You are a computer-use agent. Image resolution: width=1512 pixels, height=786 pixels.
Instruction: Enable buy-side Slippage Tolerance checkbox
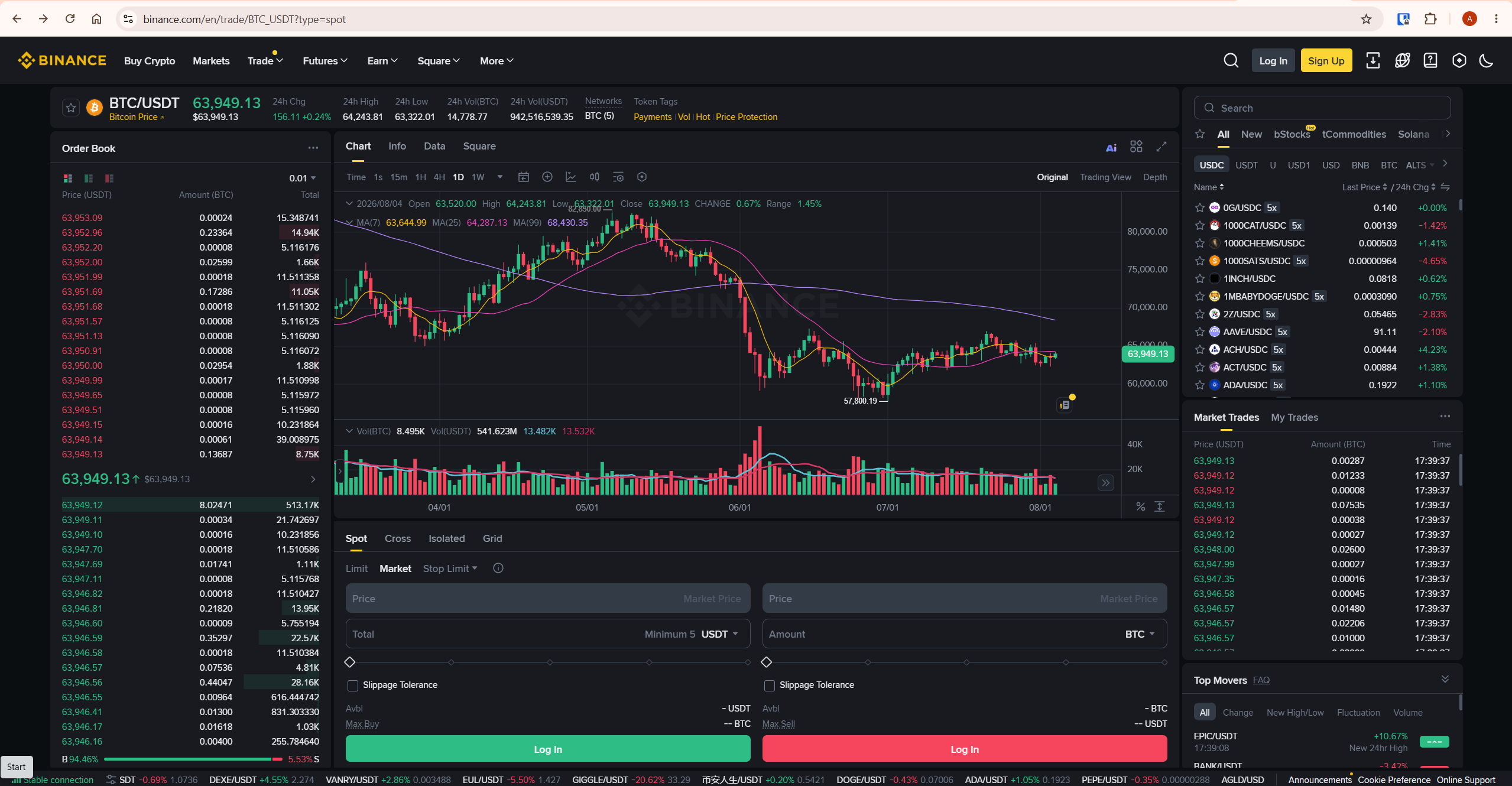(x=353, y=686)
